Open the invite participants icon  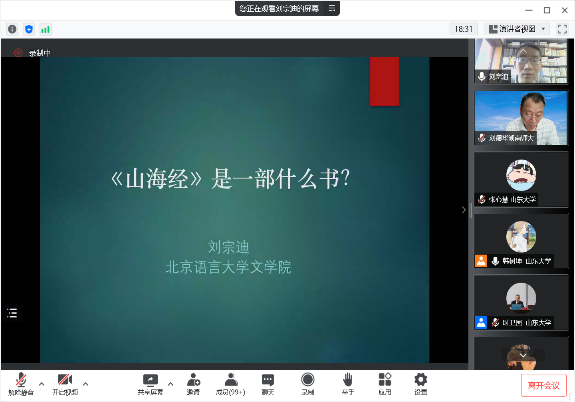[193, 384]
